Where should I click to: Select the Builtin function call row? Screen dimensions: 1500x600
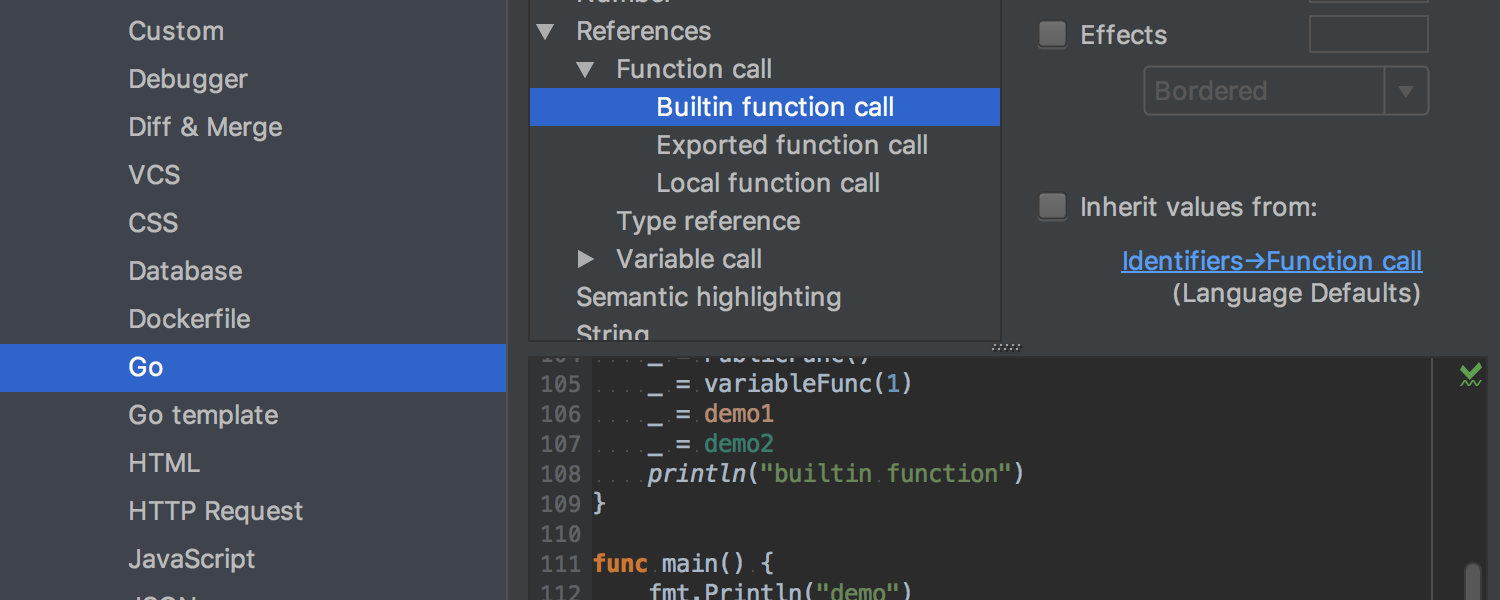(765, 107)
